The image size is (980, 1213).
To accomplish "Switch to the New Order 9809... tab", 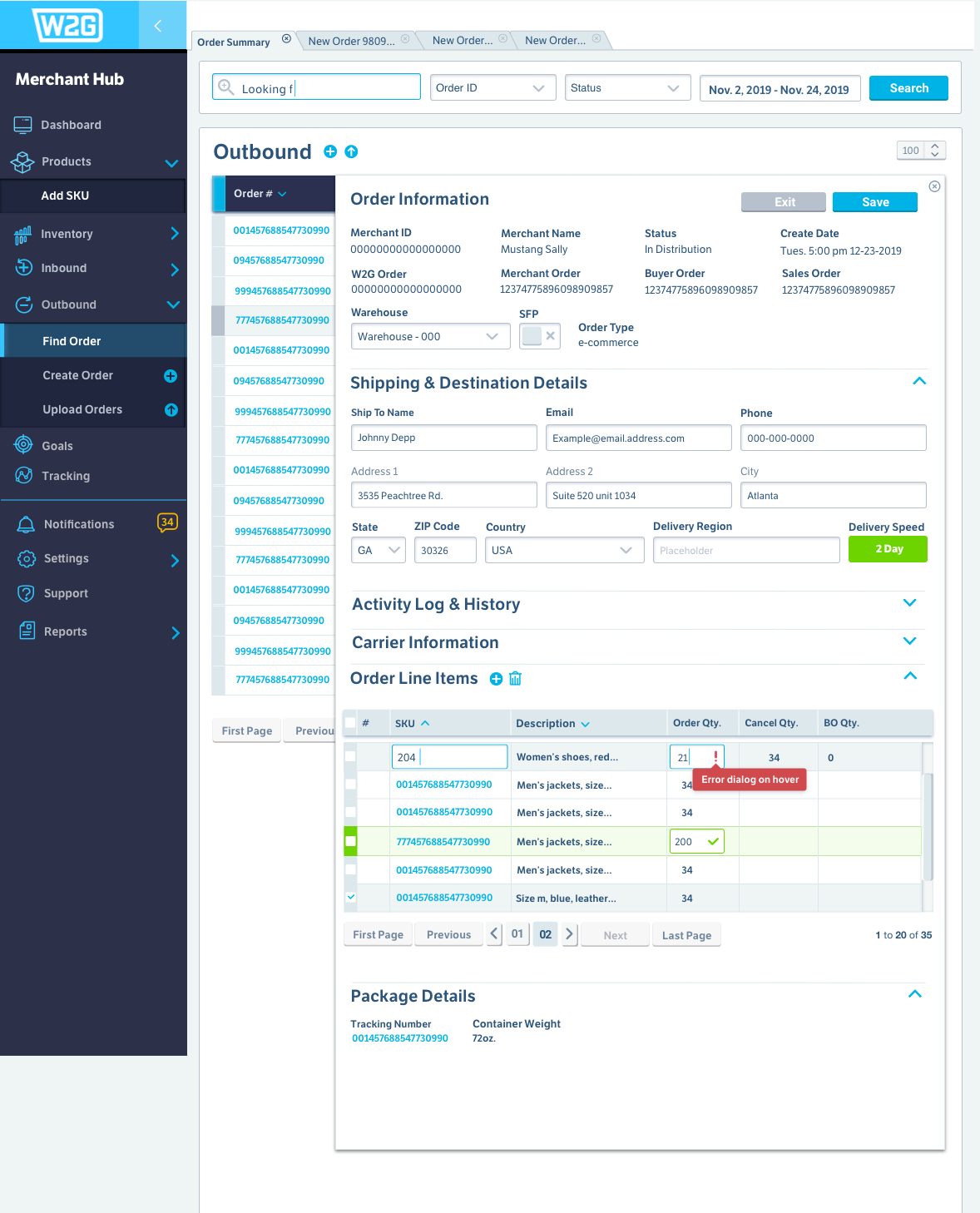I will [351, 41].
